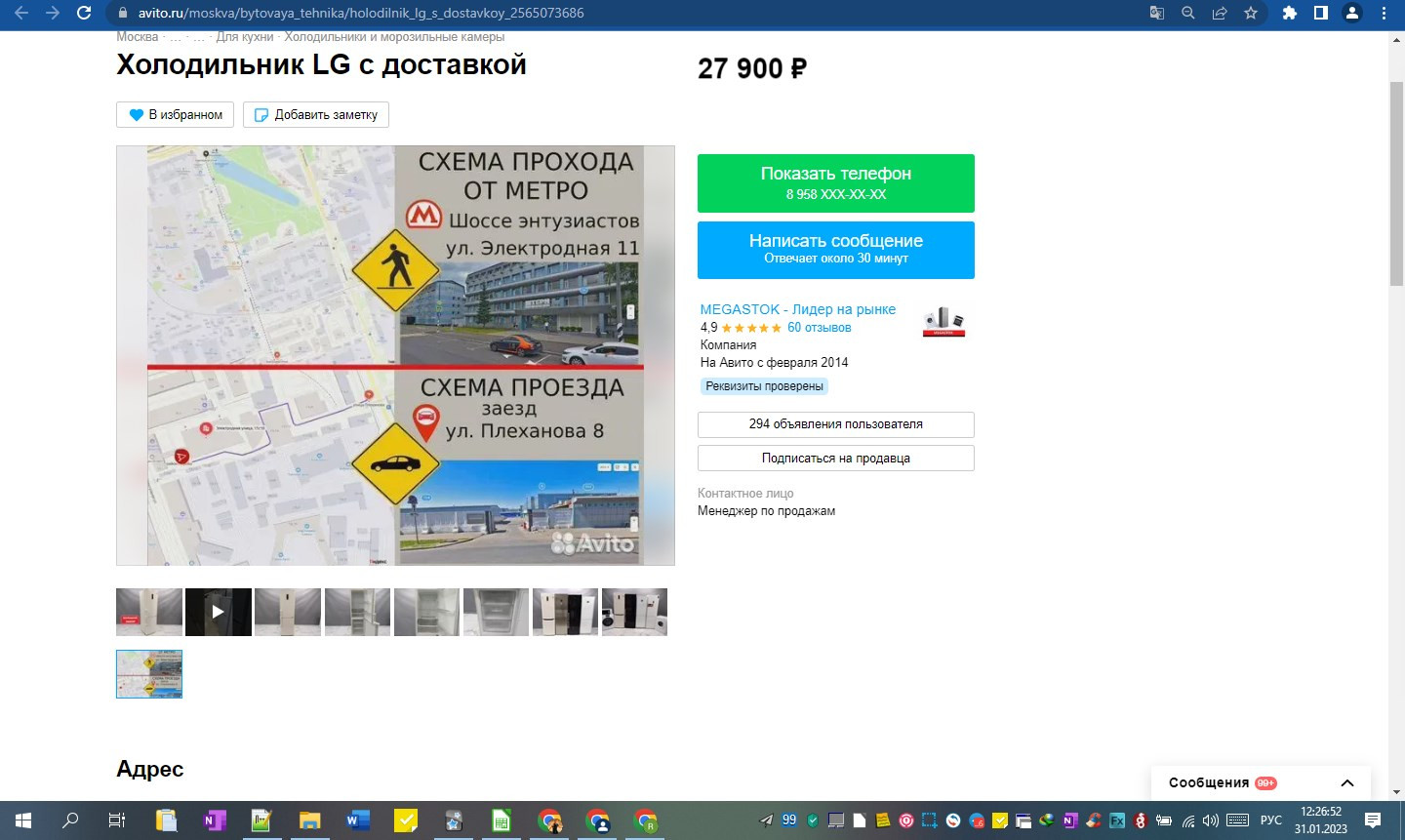This screenshot has width=1405, height=840.
Task: Open the clock and date 12:26:52
Action: (1321, 820)
